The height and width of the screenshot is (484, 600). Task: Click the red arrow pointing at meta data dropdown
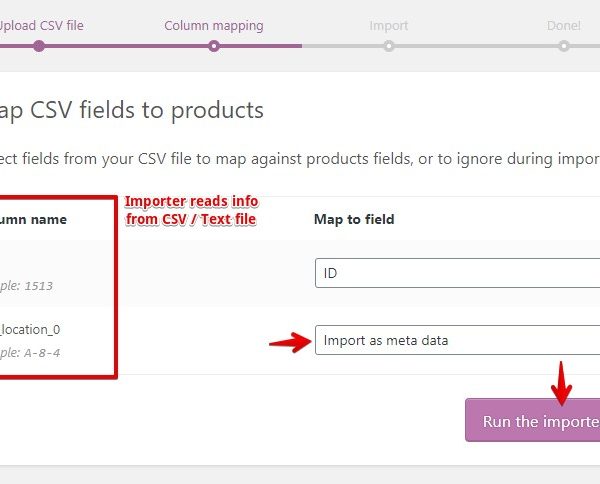[289, 342]
